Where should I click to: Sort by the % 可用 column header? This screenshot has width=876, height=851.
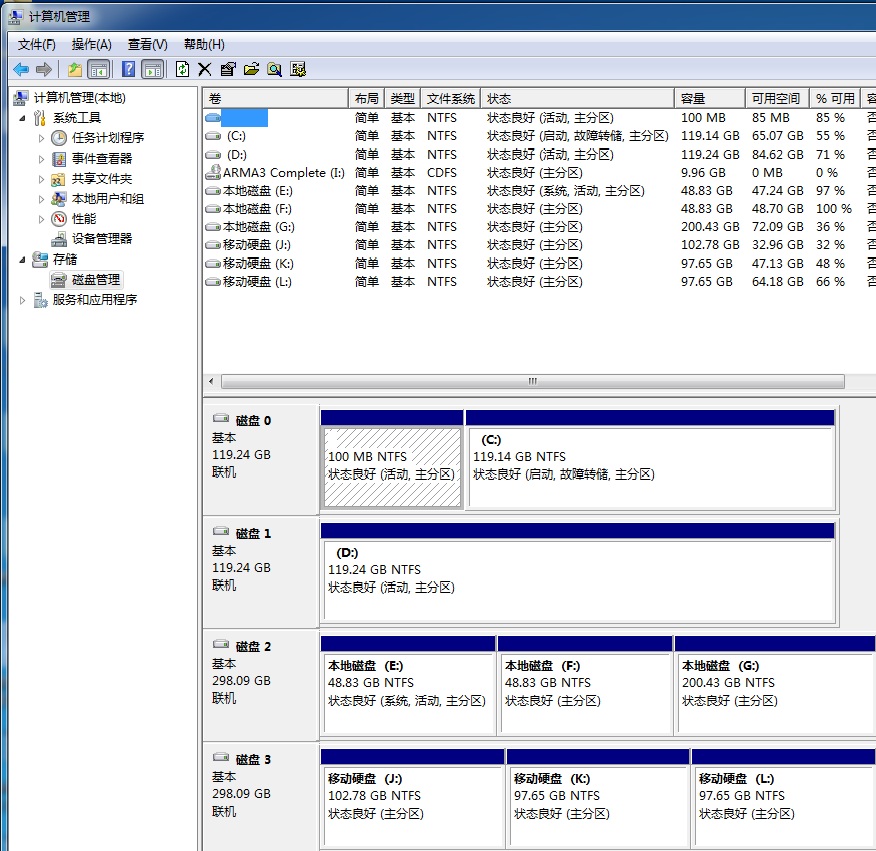[x=835, y=98]
